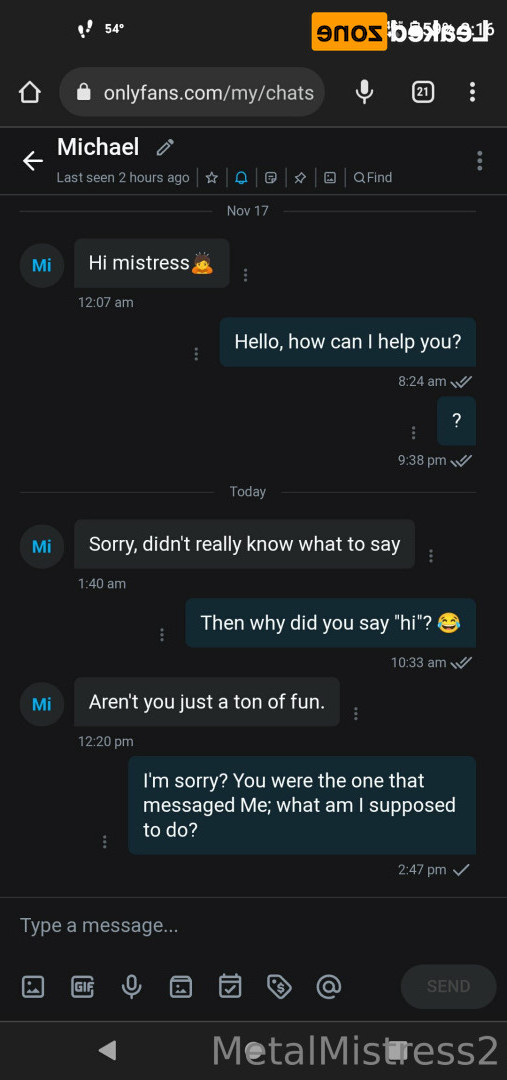Viewport: 507px width, 1080px height.
Task: Toggle the notification bell for this chat
Action: (x=241, y=178)
